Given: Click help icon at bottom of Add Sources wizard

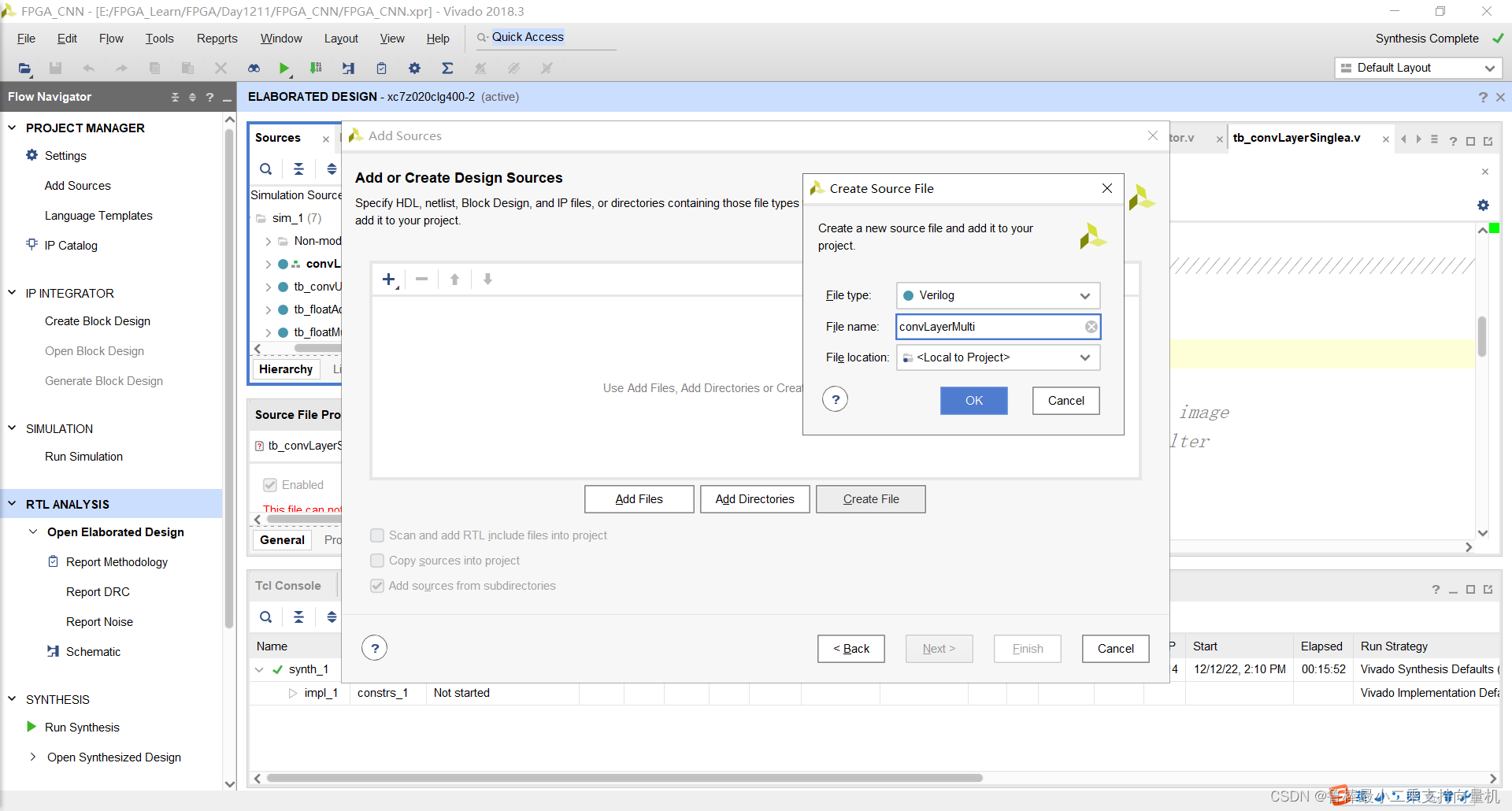Looking at the screenshot, I should [375, 648].
